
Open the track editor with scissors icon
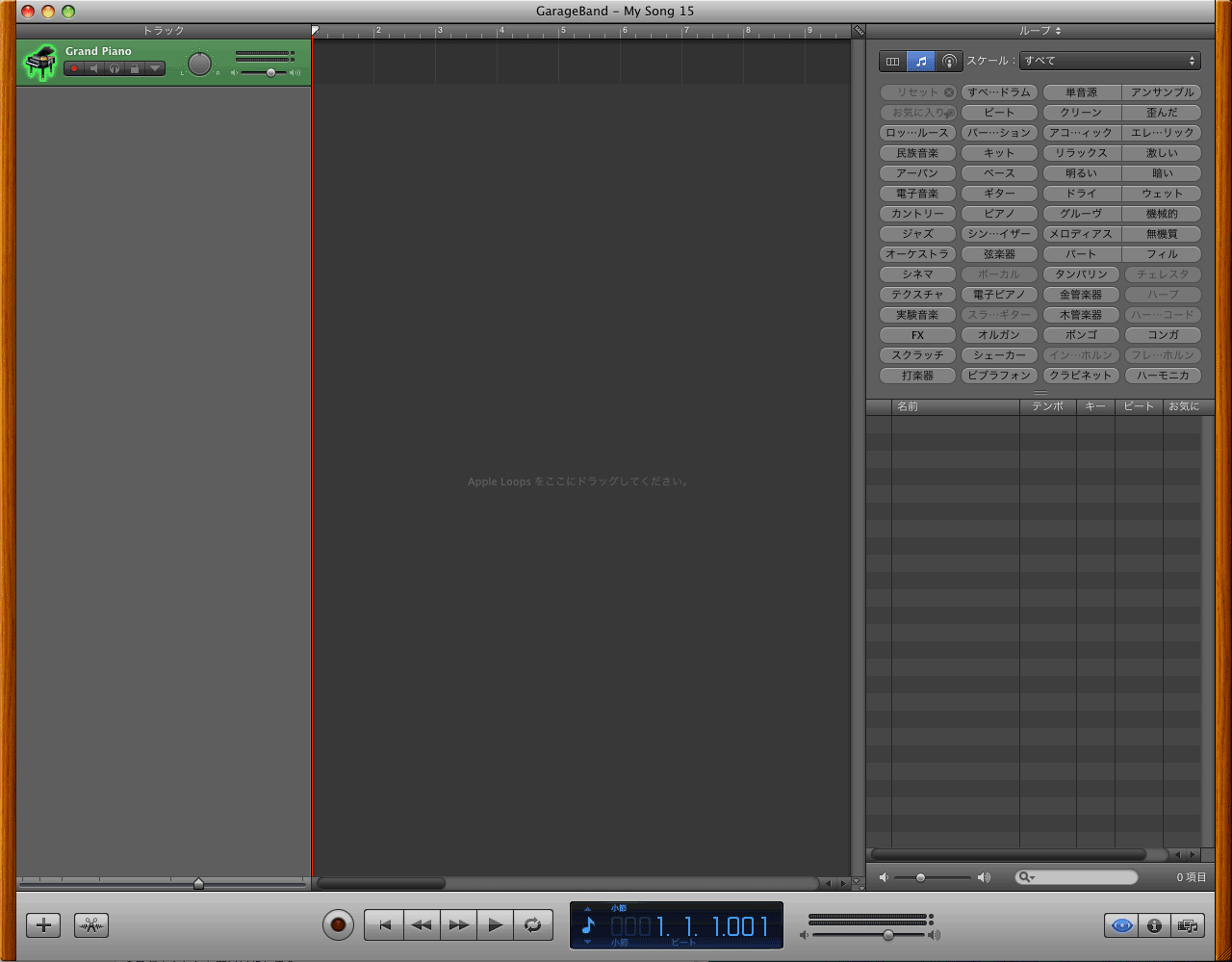click(91, 925)
